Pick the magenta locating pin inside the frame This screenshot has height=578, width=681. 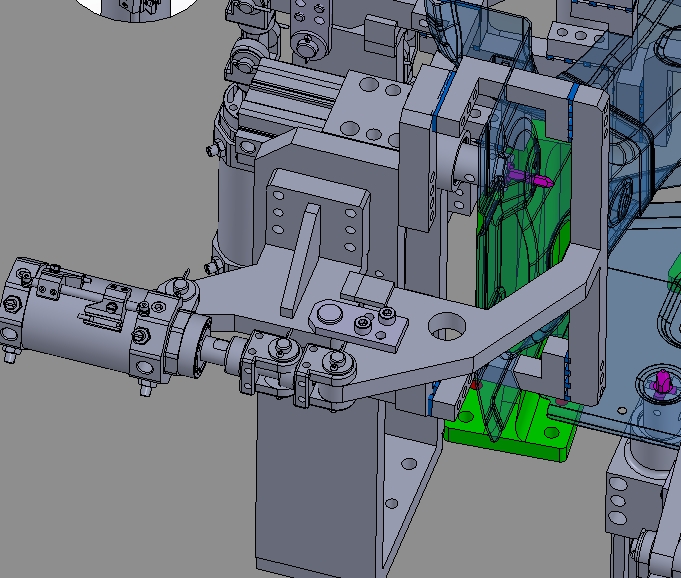point(529,177)
